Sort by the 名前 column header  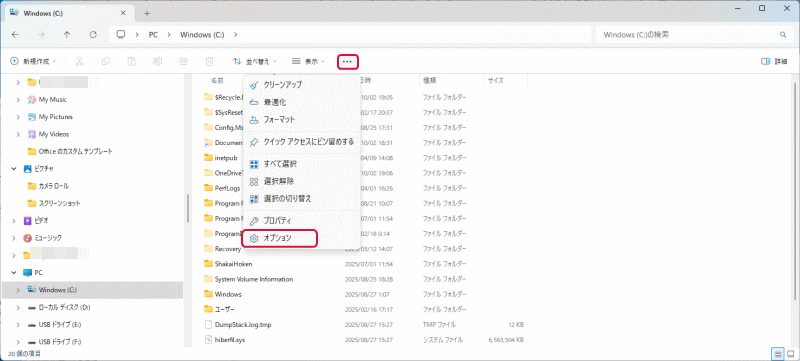coord(217,81)
